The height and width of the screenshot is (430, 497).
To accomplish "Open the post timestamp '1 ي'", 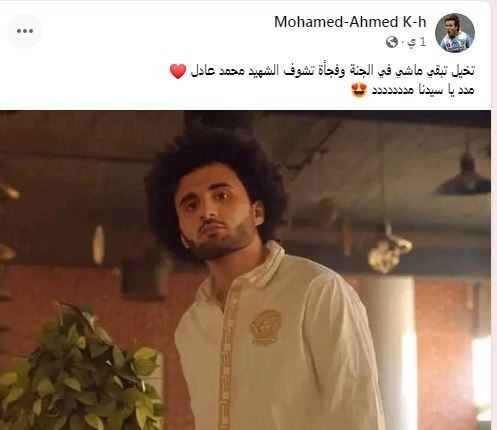I will (x=418, y=42).
